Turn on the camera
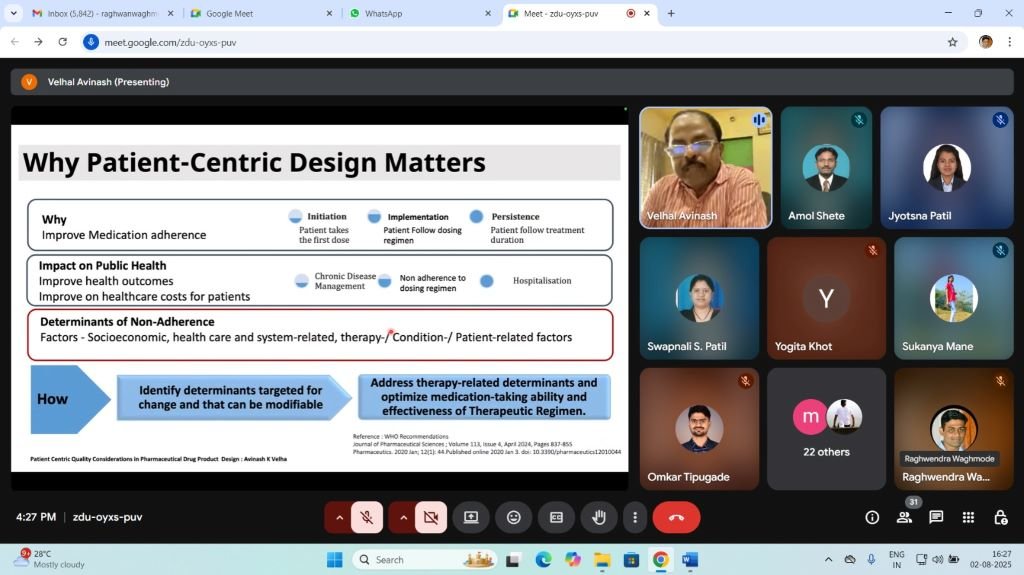The height and width of the screenshot is (575, 1024). (431, 517)
